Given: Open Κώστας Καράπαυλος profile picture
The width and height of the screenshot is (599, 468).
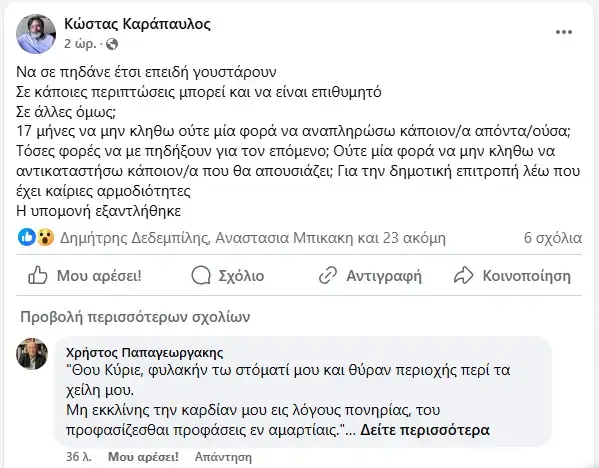Looking at the screenshot, I should click(x=36, y=34).
